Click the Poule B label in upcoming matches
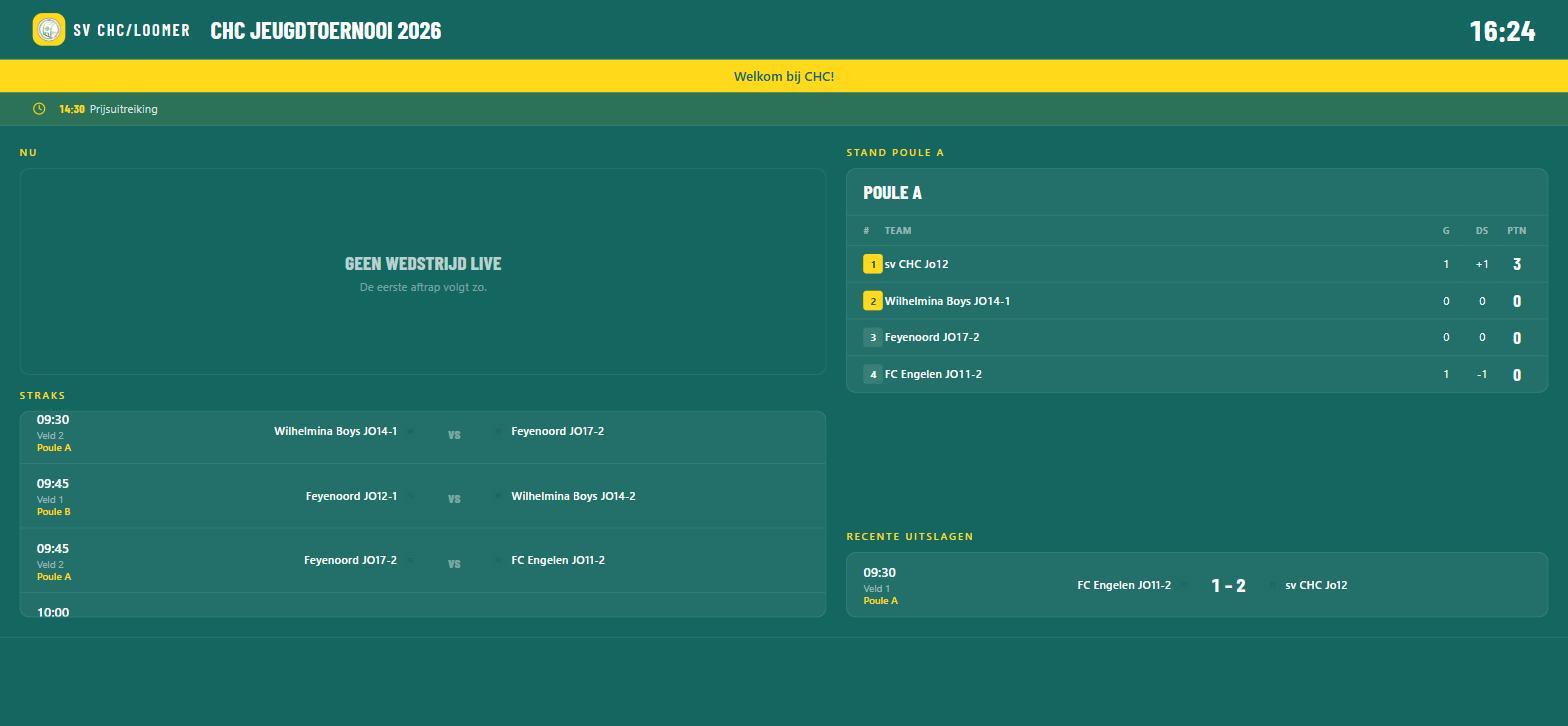This screenshot has height=726, width=1568. (x=54, y=512)
